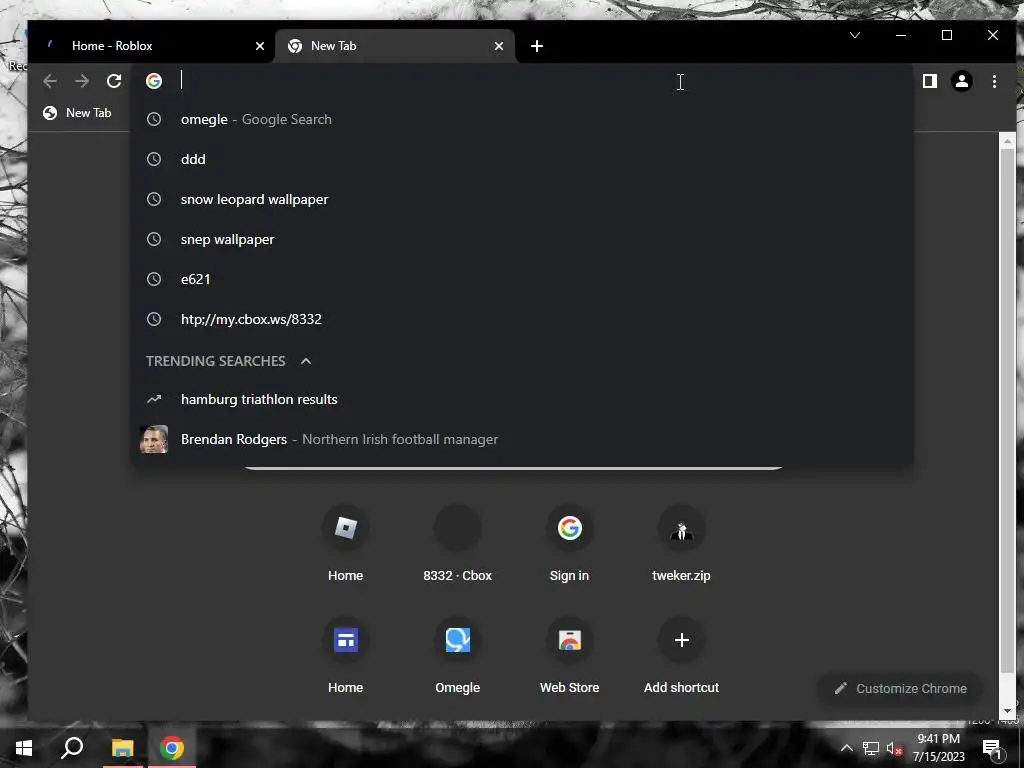The image size is (1024, 768).
Task: Open the tab search dropdown arrow
Action: tap(855, 35)
